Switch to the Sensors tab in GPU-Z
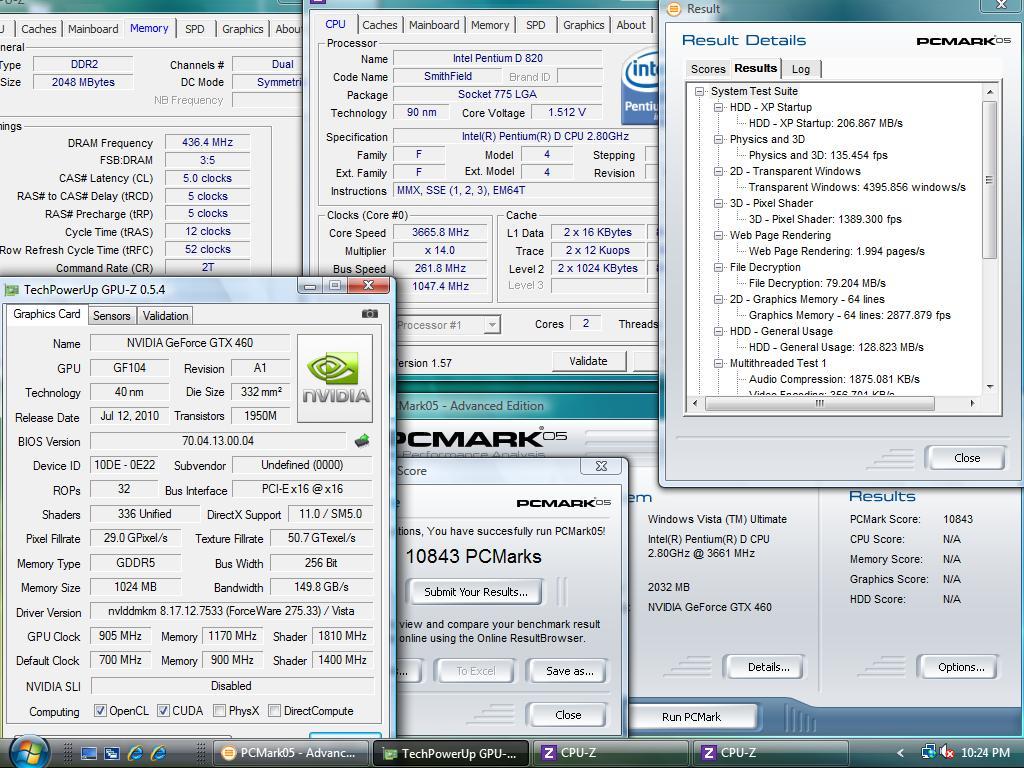This screenshot has width=1024, height=768. coord(112,315)
